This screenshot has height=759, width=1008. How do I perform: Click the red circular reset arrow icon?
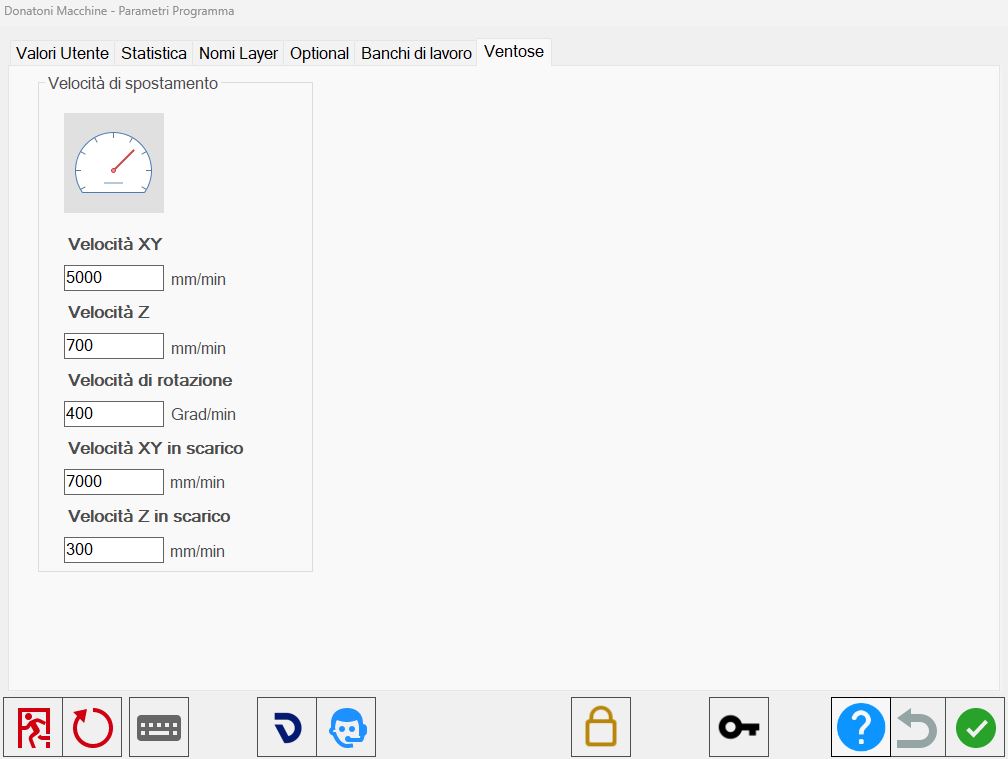(93, 727)
